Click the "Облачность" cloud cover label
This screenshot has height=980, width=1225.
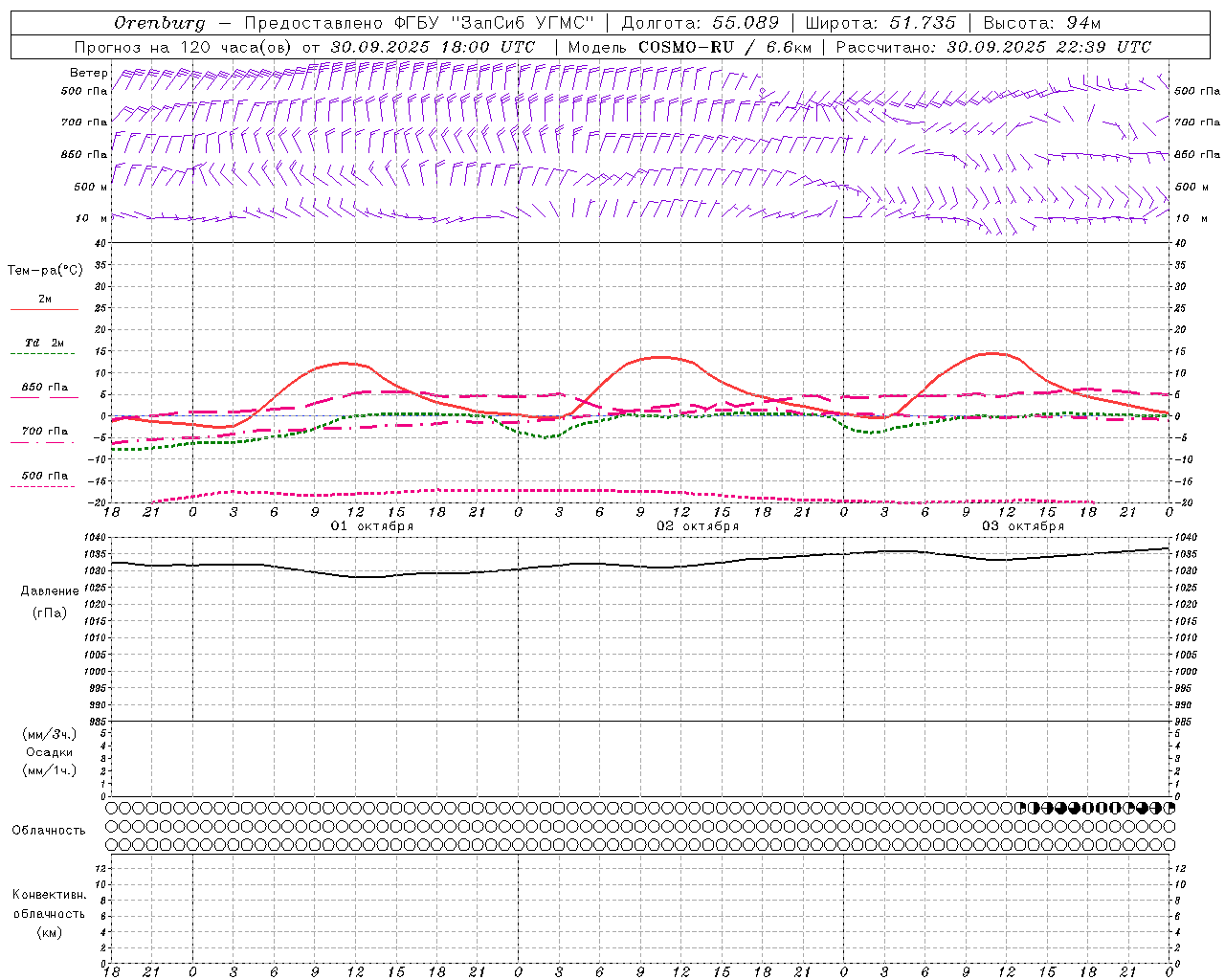(x=49, y=831)
